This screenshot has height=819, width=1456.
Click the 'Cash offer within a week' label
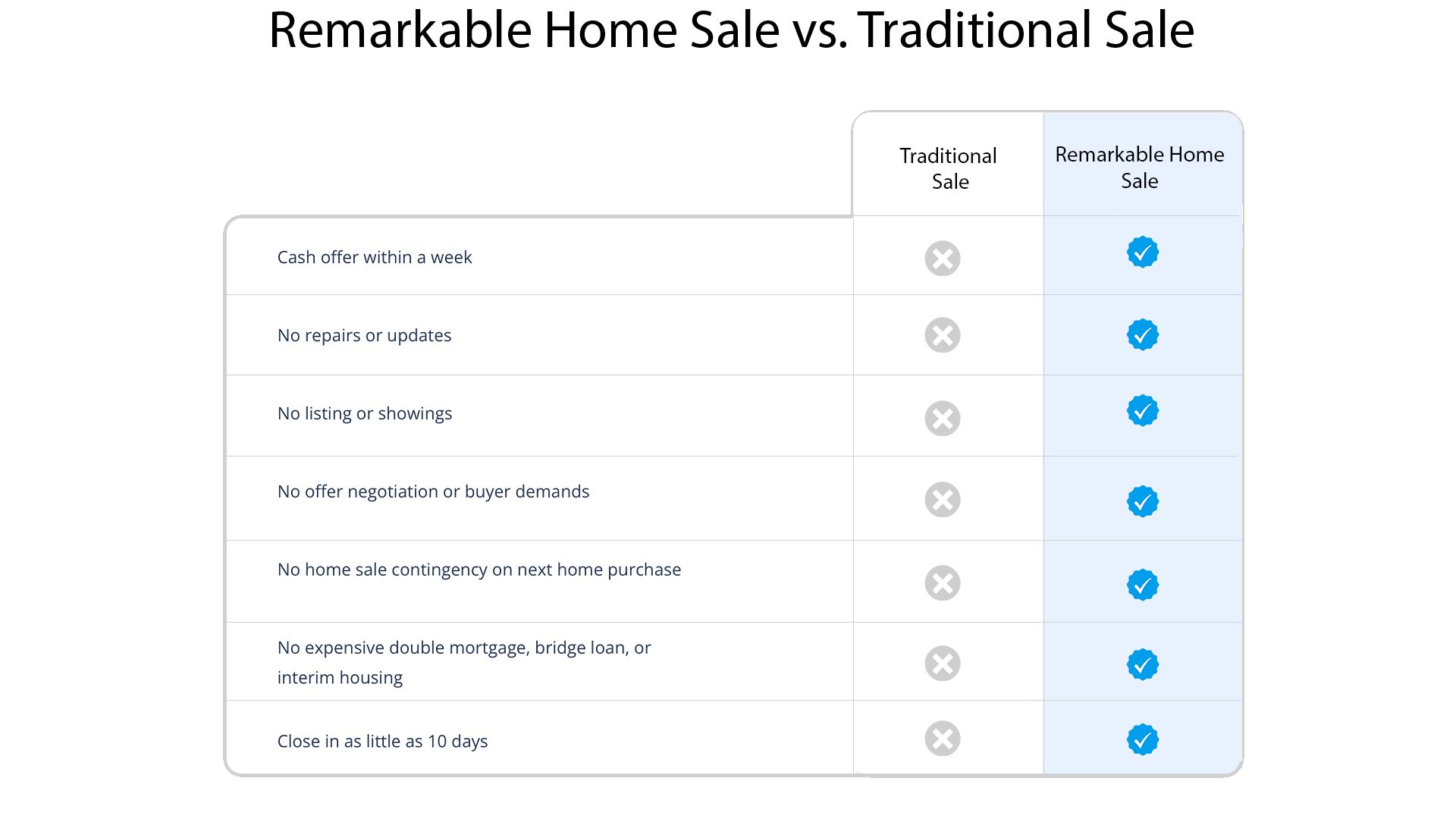click(x=375, y=258)
